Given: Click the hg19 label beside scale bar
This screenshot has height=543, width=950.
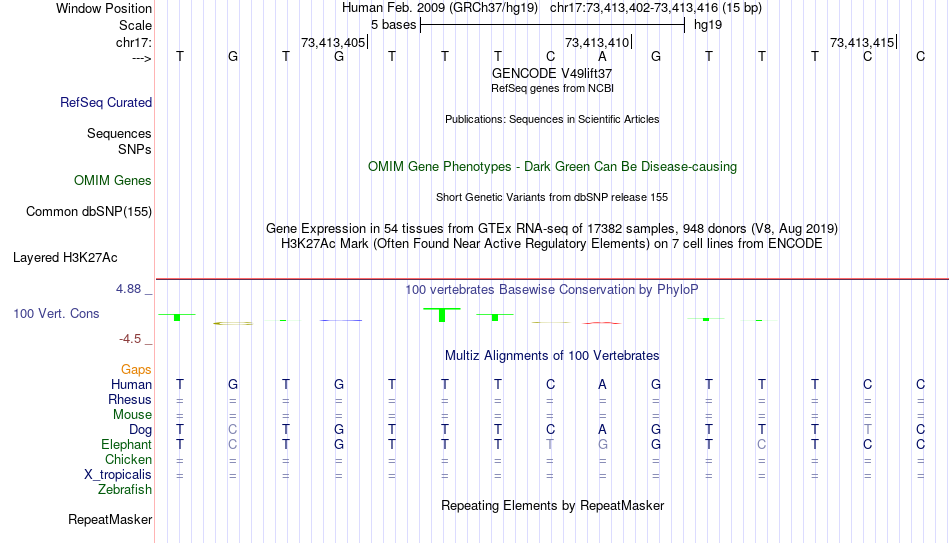Looking at the screenshot, I should 708,25.
